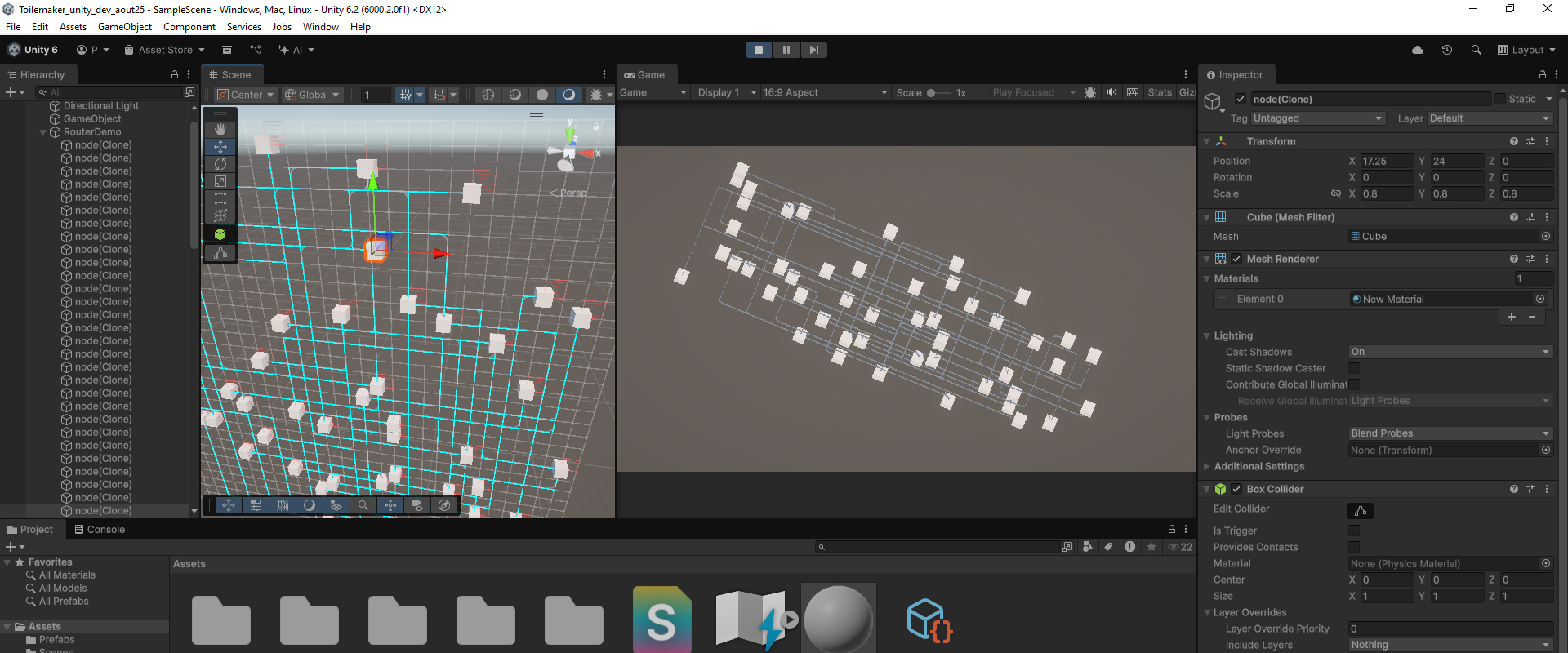Stop play mode with the Play button

(759, 50)
